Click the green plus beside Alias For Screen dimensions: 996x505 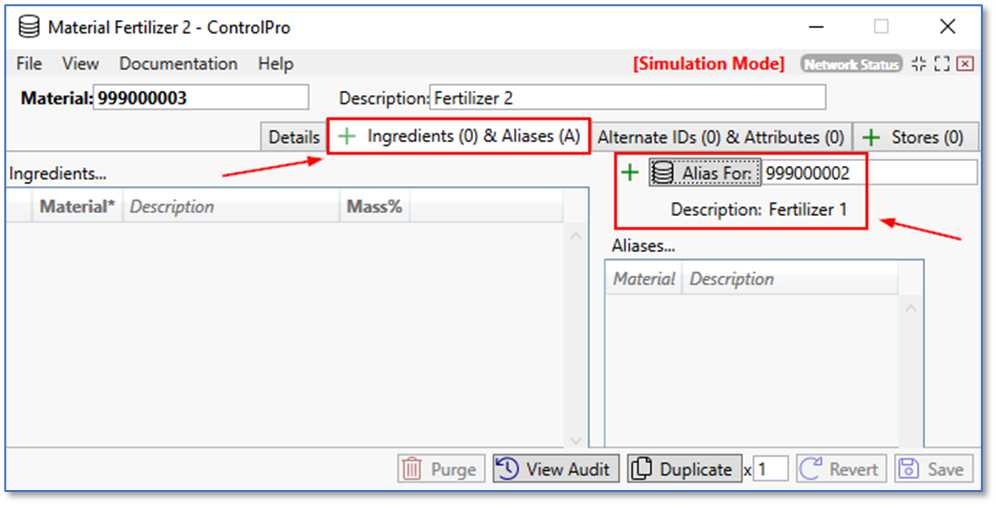click(630, 173)
